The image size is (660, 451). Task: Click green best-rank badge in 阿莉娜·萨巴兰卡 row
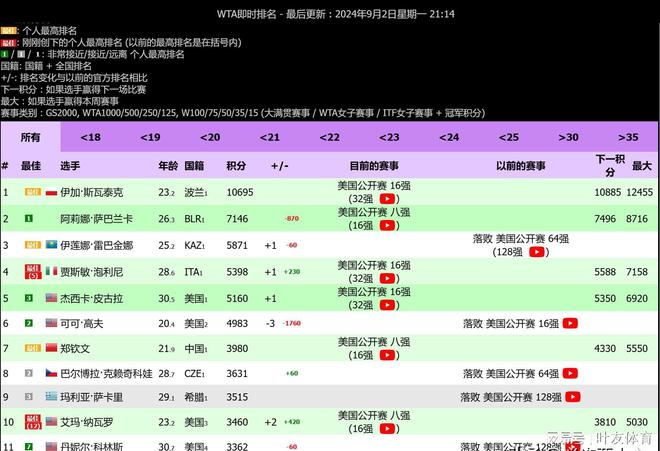point(29,218)
